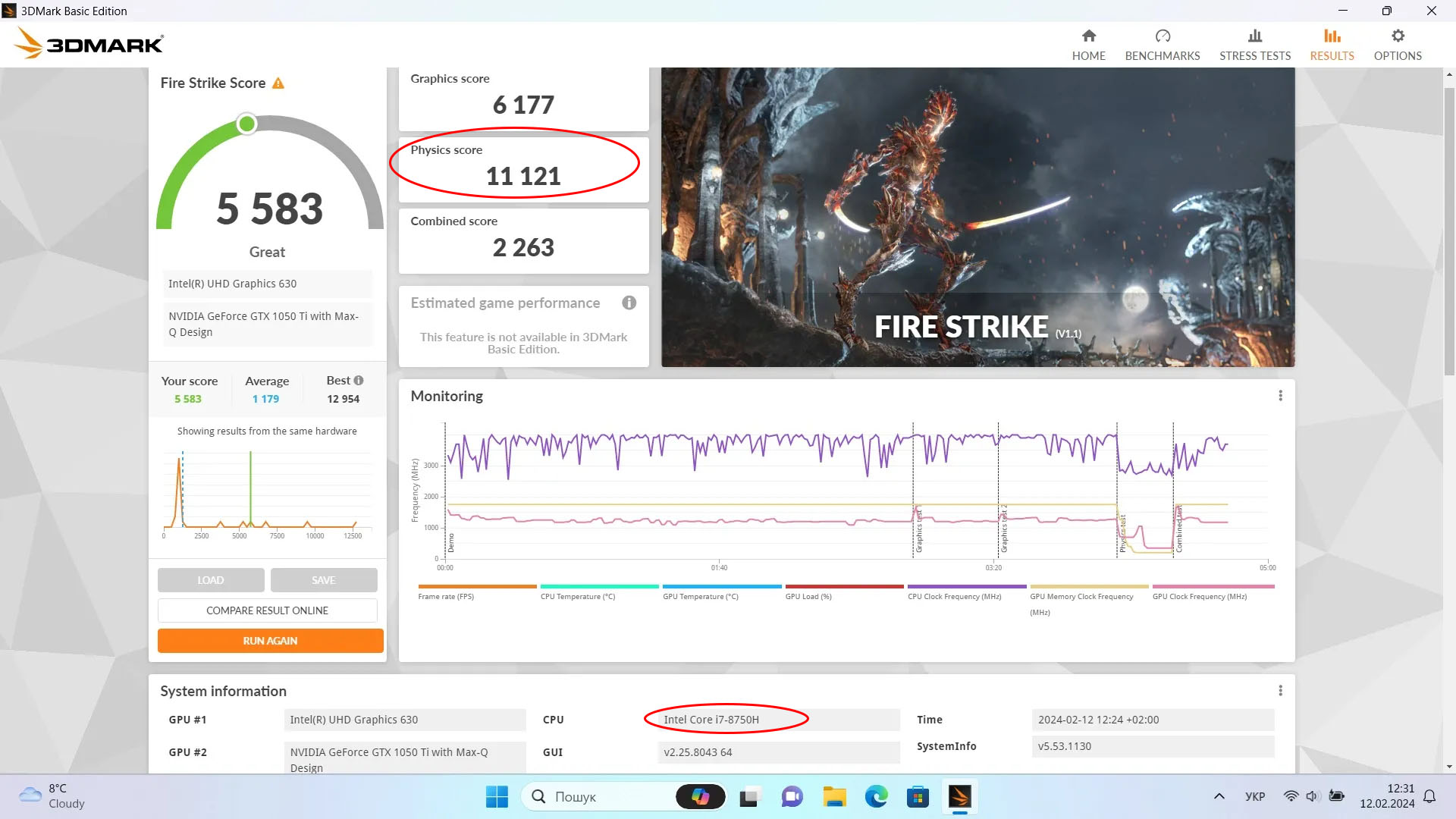Open the OPTIONS tab

coord(1397,45)
